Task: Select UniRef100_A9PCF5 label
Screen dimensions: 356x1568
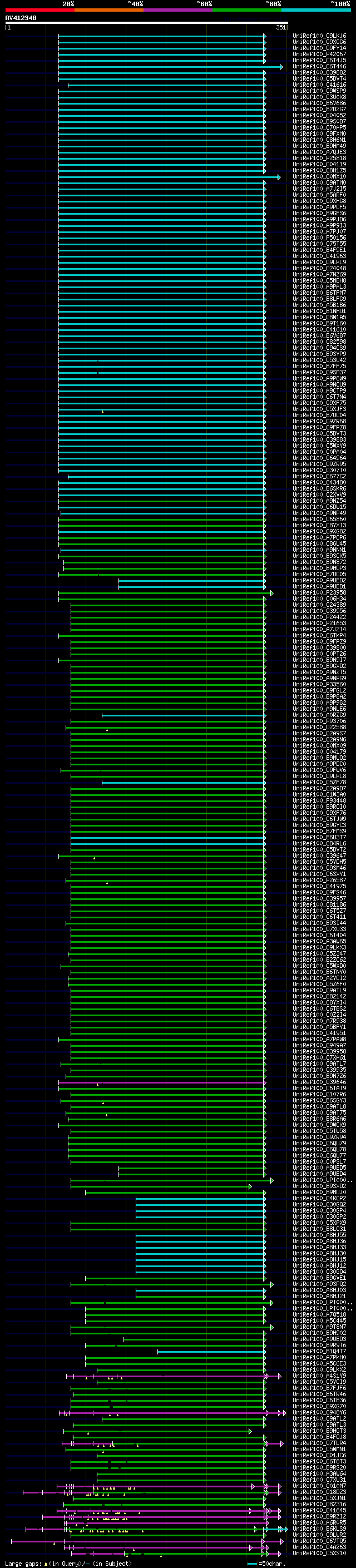Action: point(319,207)
